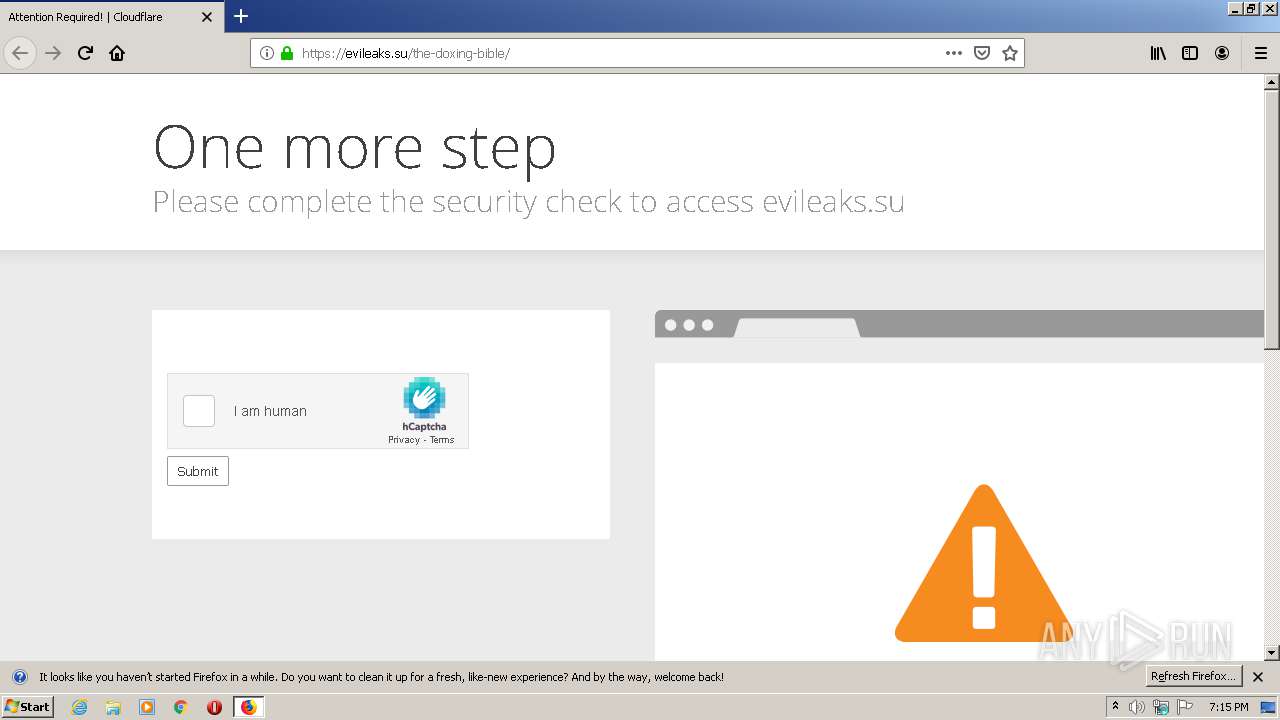Screen dimensions: 1280x720
Task: Click the show desktop tray icon
Action: [1269, 707]
